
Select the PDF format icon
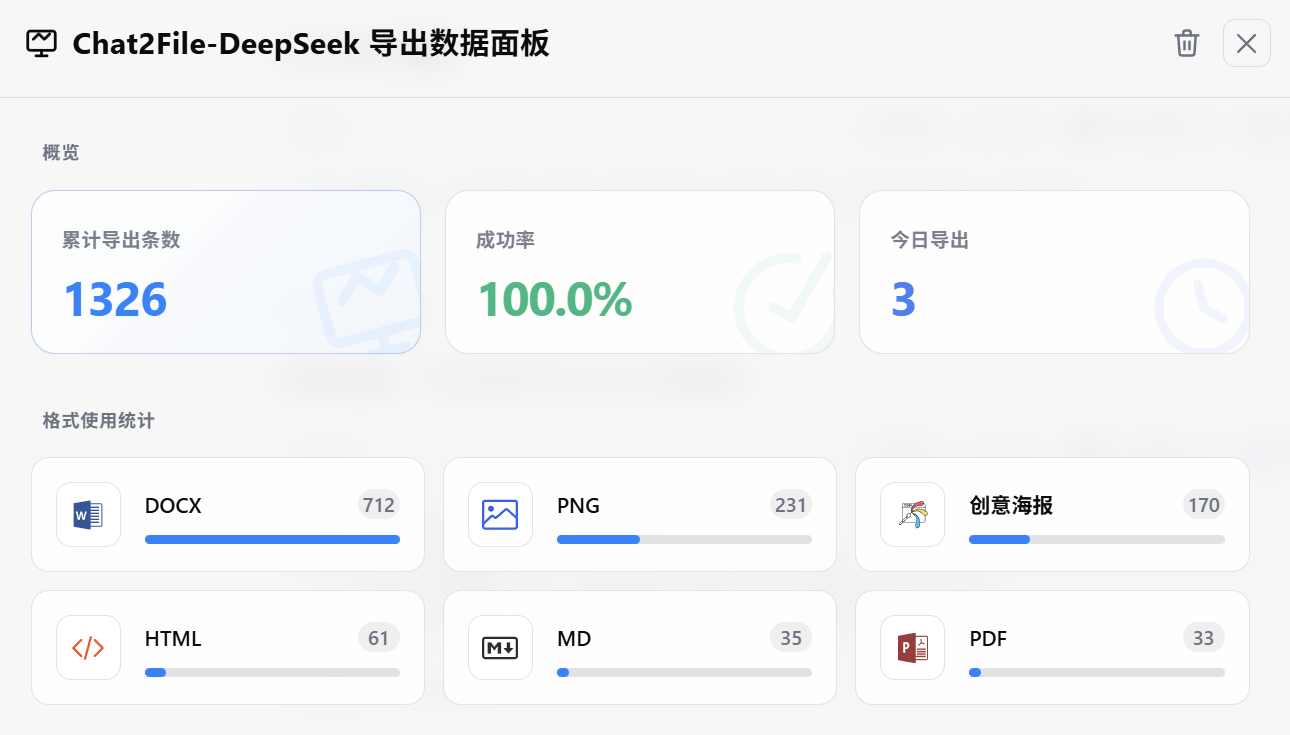(x=912, y=647)
